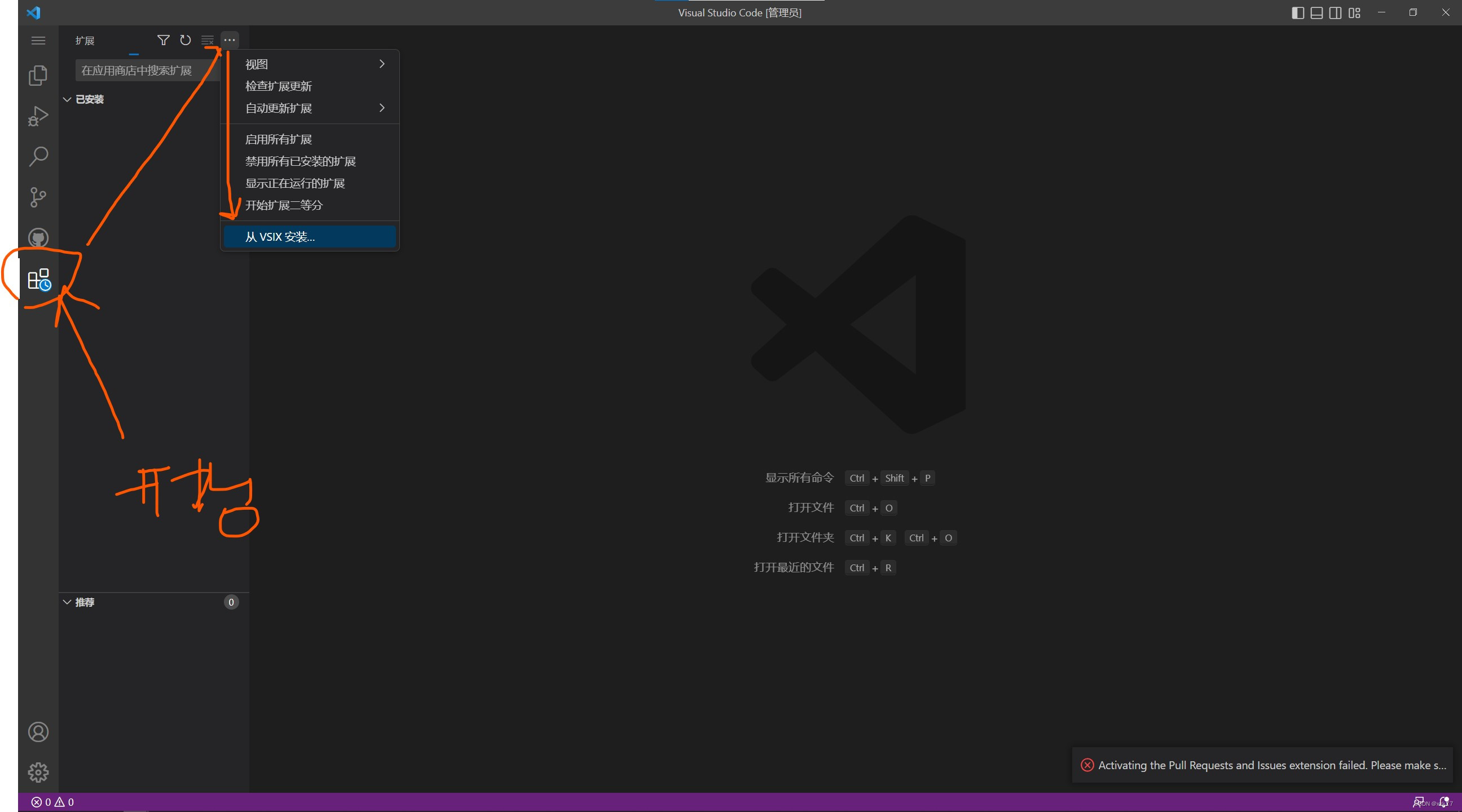This screenshot has height=812, width=1462.
Task: Open the Accounts menu
Action: [x=38, y=732]
